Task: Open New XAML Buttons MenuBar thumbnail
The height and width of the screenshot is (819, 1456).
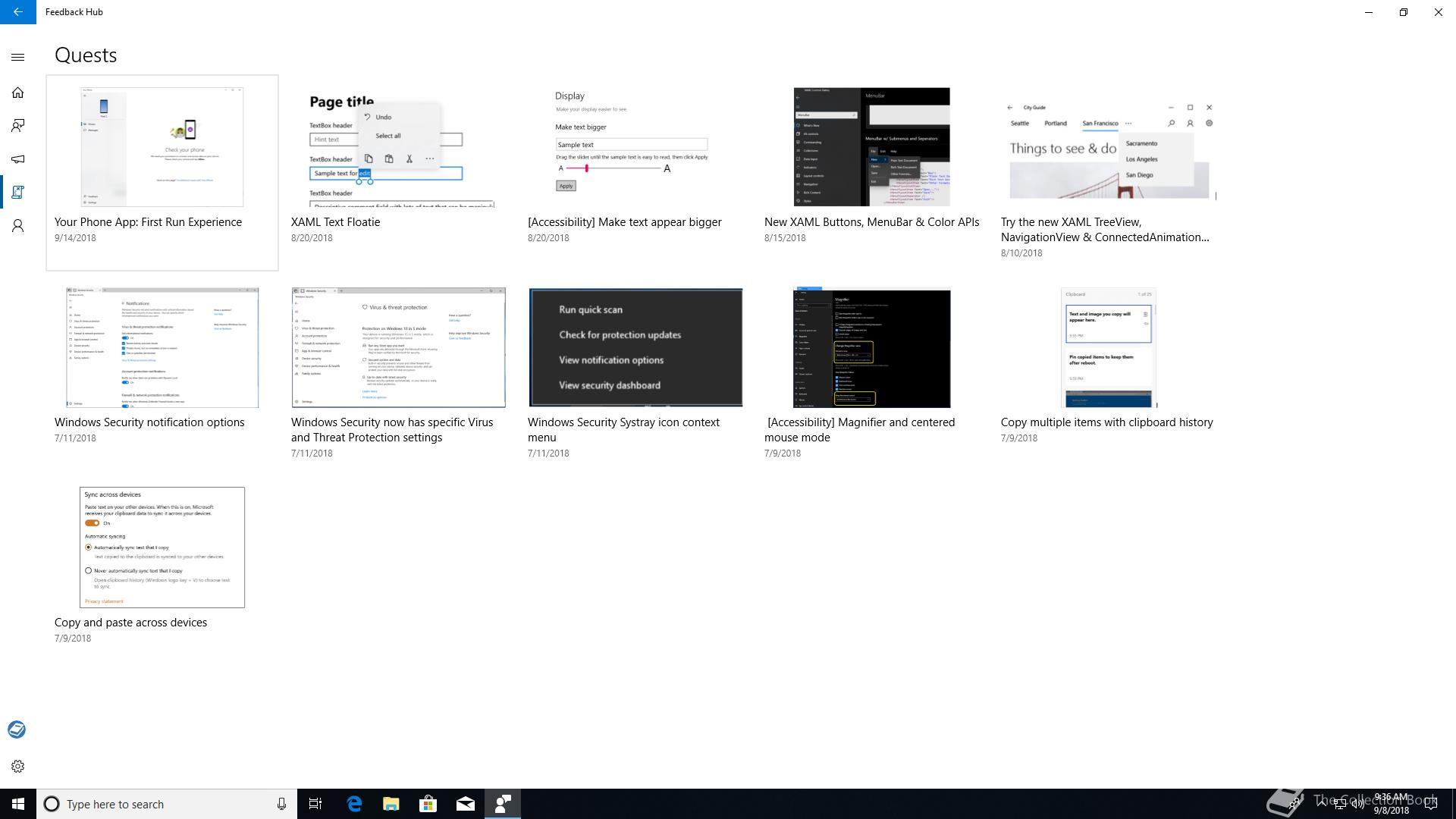Action: [x=871, y=146]
